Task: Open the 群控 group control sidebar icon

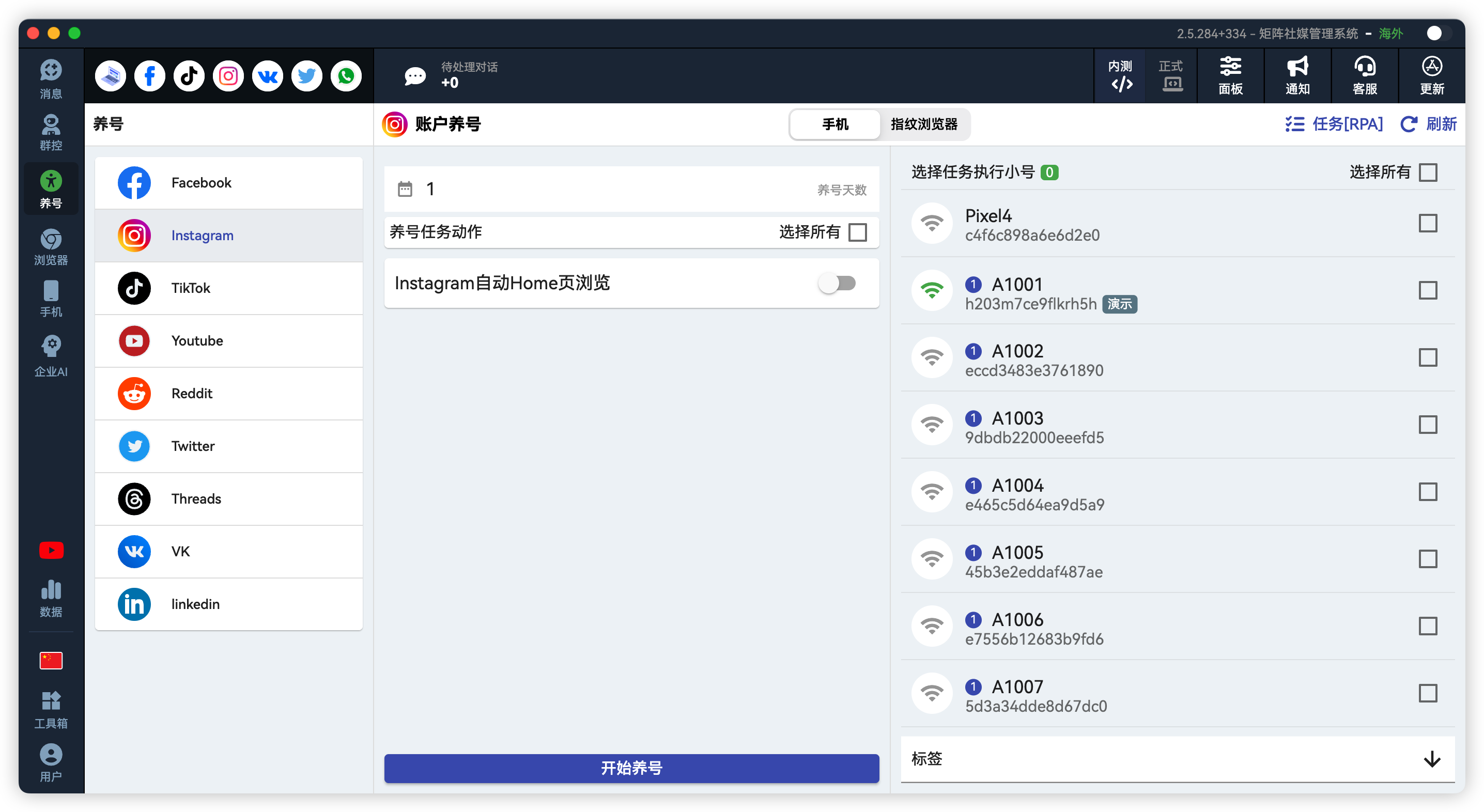Action: point(51,132)
